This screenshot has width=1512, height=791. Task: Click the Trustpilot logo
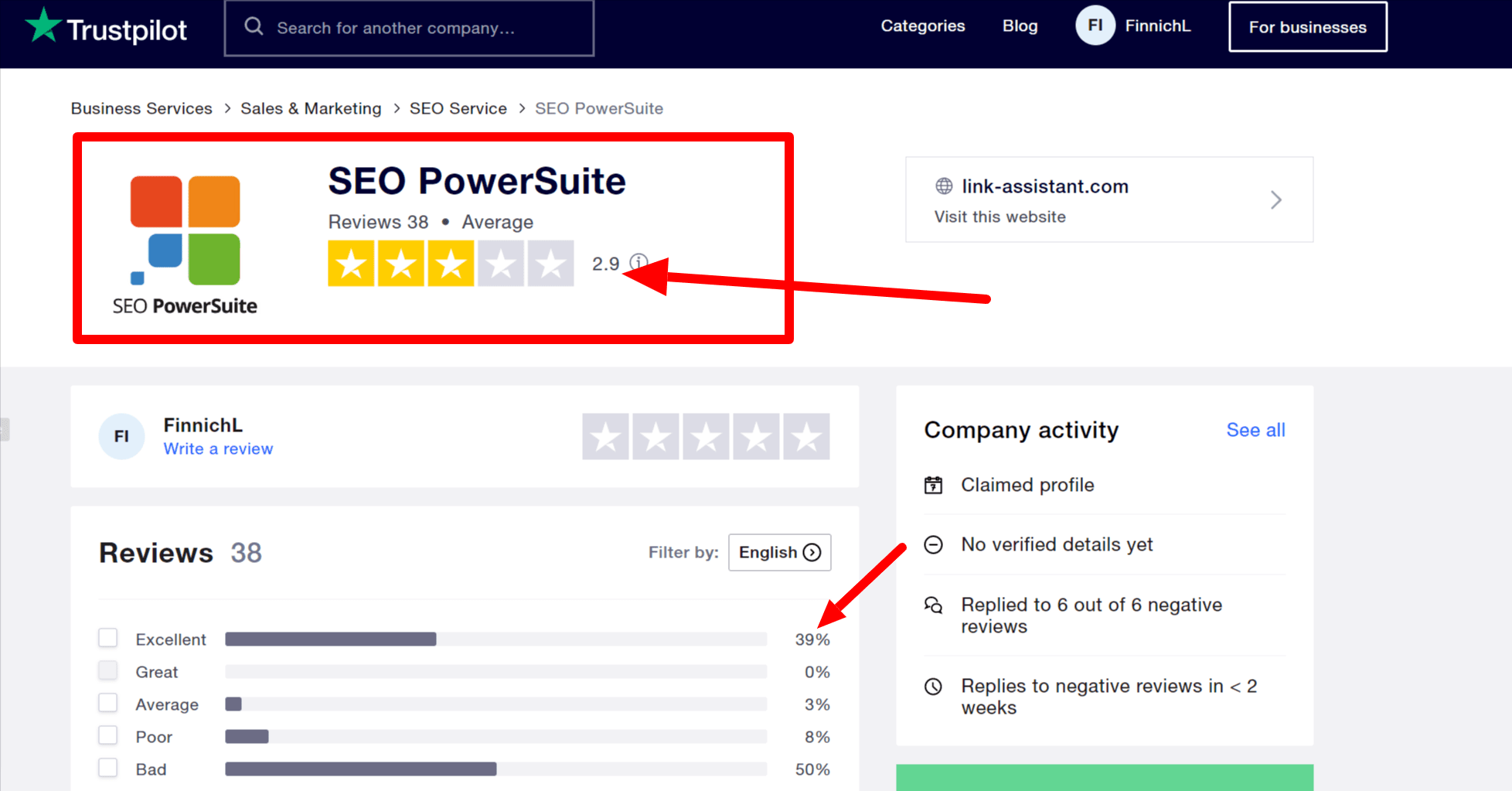pos(106,27)
